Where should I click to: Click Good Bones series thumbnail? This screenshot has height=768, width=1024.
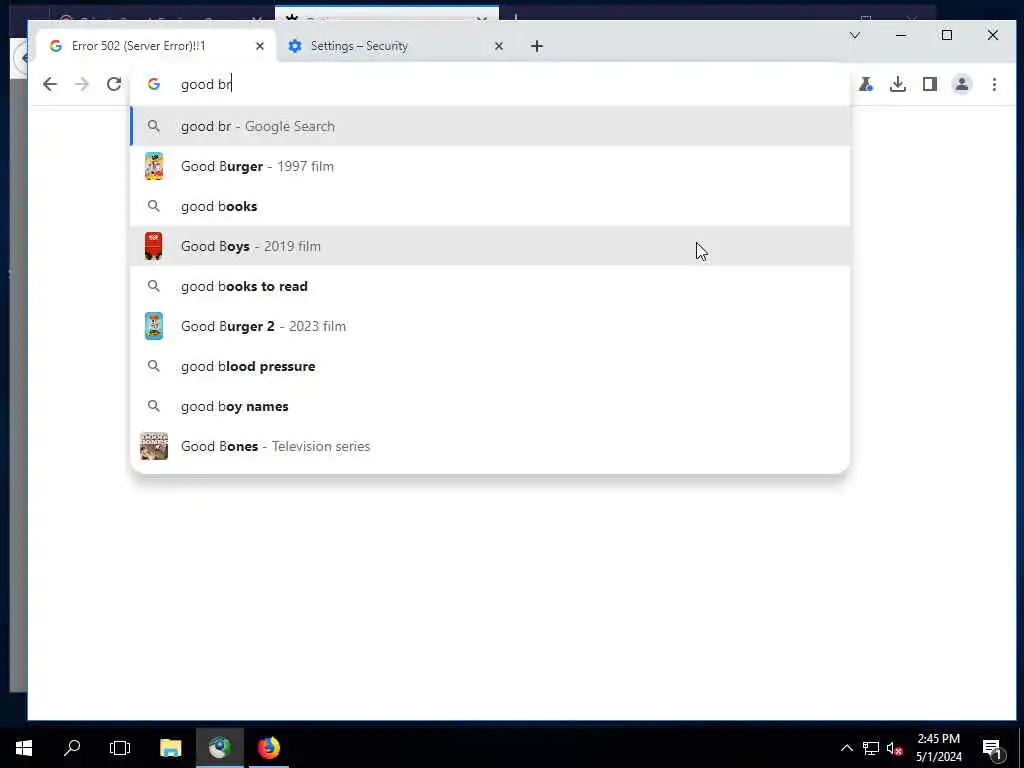click(x=153, y=446)
